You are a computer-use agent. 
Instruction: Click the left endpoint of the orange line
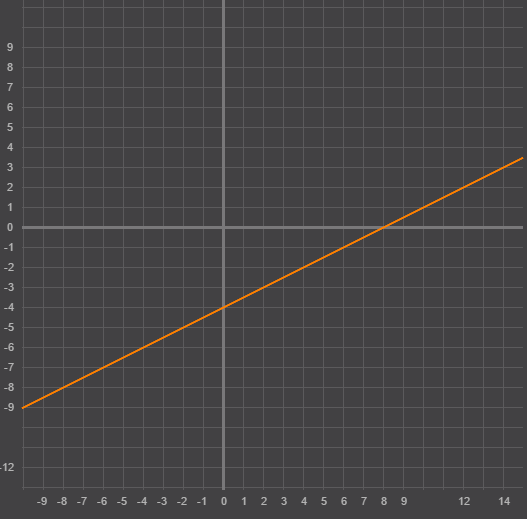pyautogui.click(x=23, y=408)
